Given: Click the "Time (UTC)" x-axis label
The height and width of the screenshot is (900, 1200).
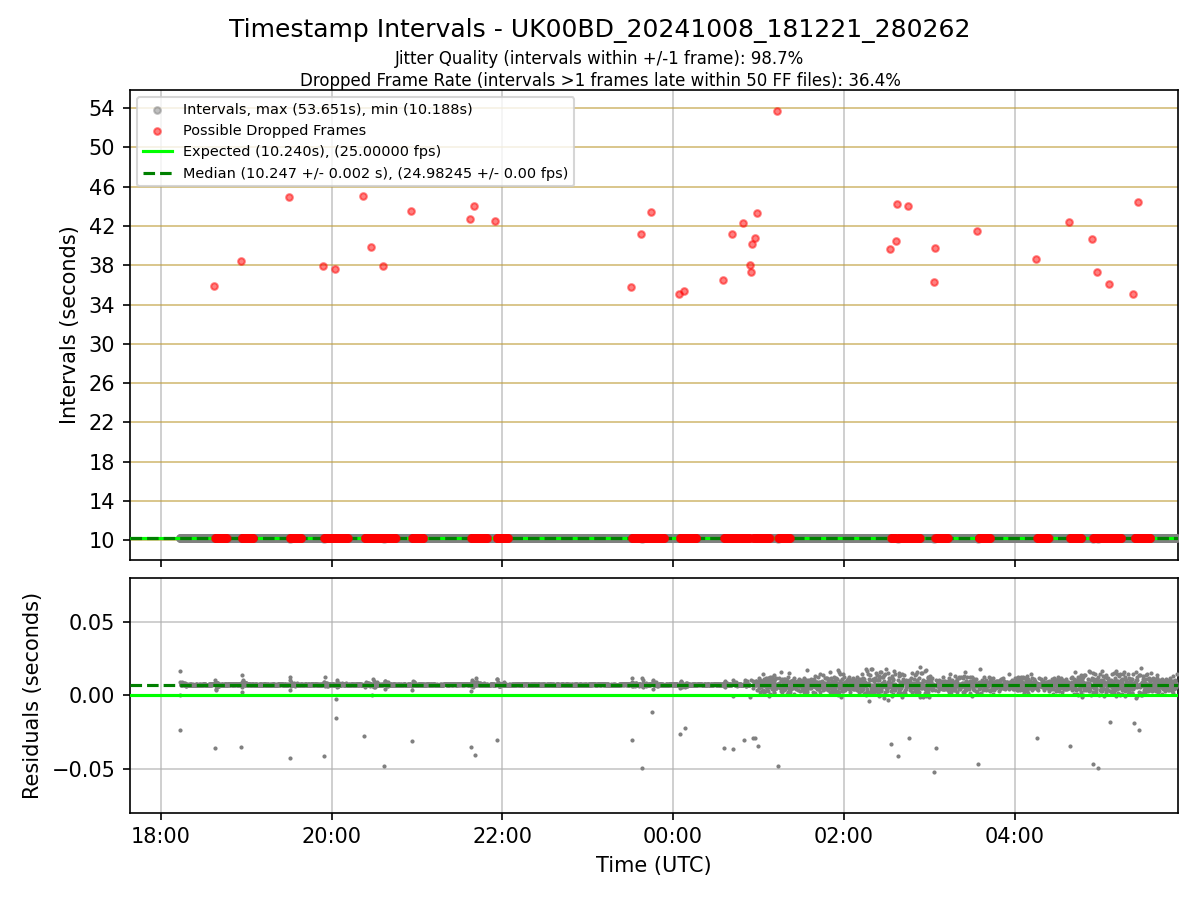Looking at the screenshot, I should click(653, 865).
